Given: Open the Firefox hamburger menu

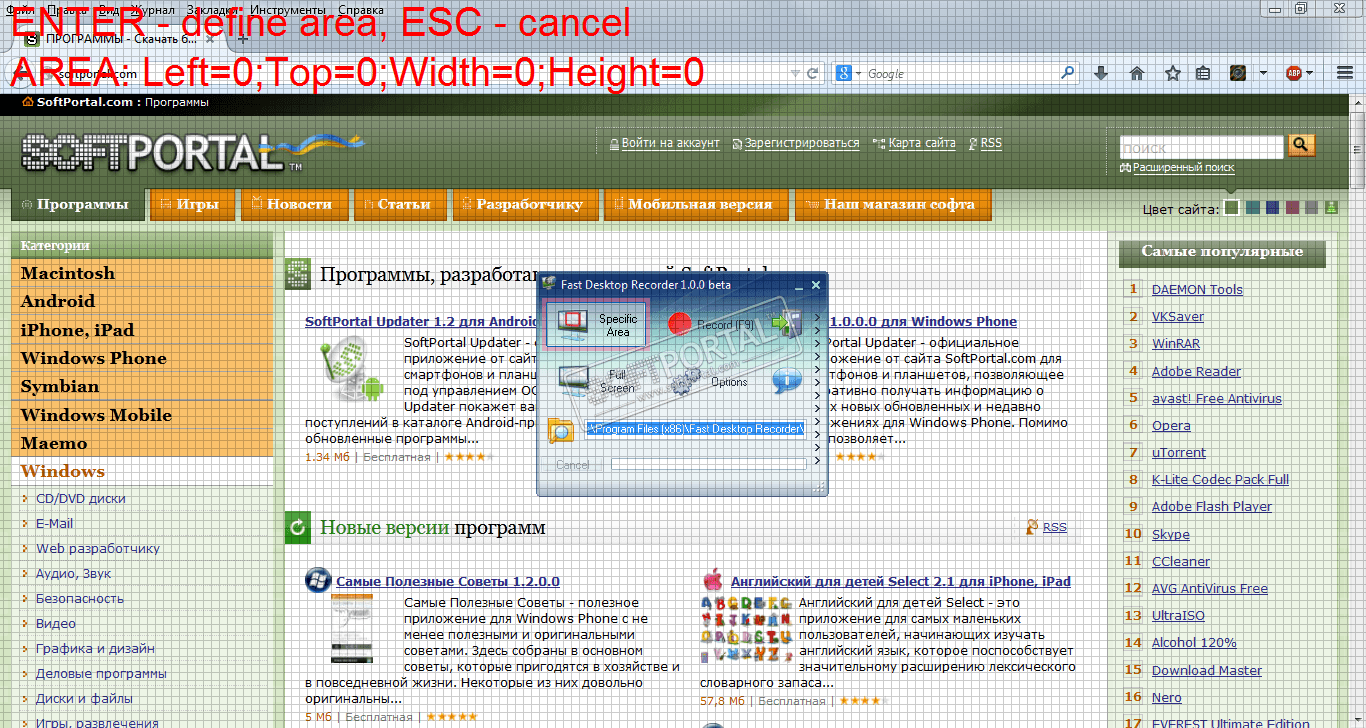Looking at the screenshot, I should 1345,73.
